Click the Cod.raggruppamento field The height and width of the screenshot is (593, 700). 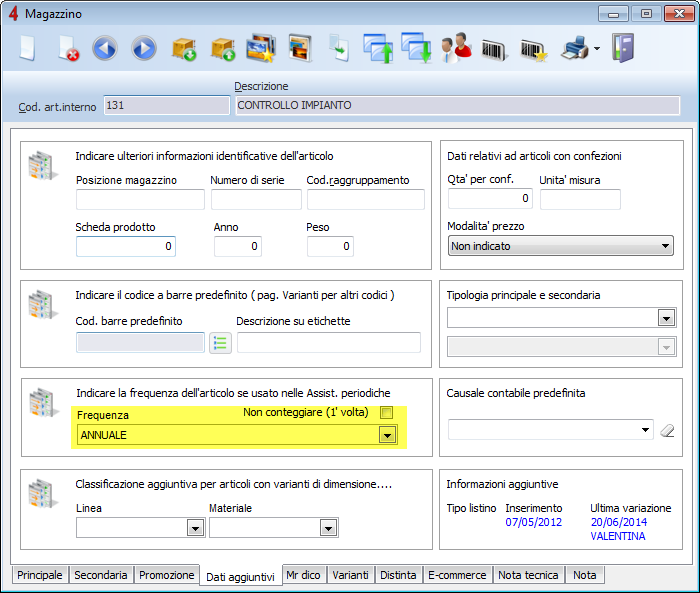click(x=366, y=200)
